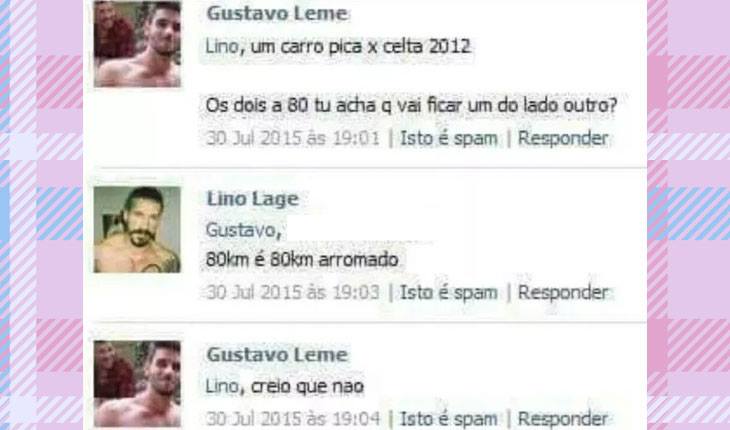The width and height of the screenshot is (730, 430).
Task: Select the text '80km é 80km arromado'
Action: 302,259
